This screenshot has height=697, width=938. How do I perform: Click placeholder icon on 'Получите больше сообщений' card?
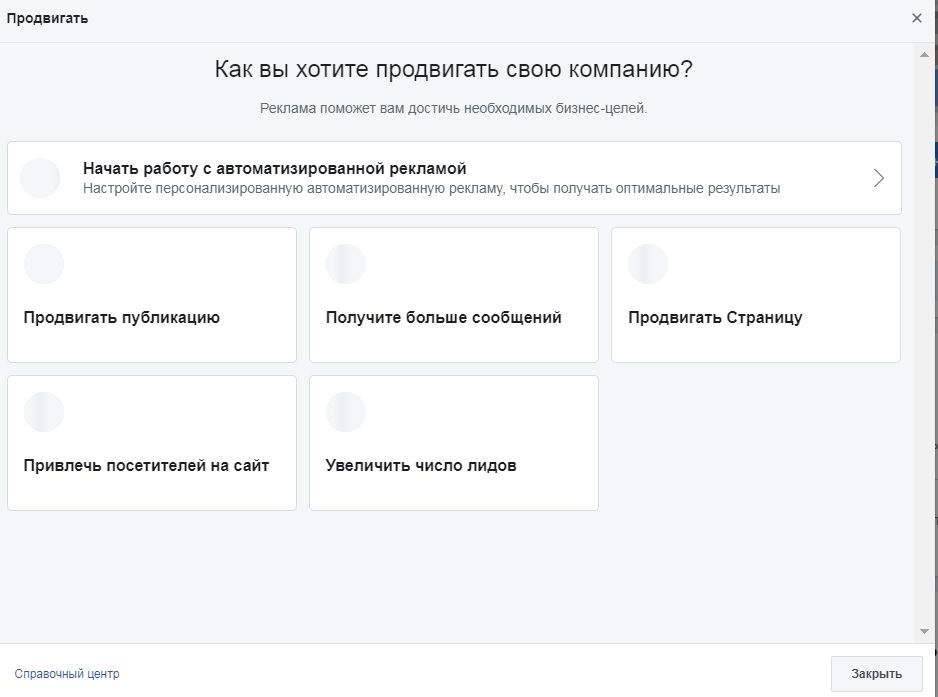tap(346, 264)
